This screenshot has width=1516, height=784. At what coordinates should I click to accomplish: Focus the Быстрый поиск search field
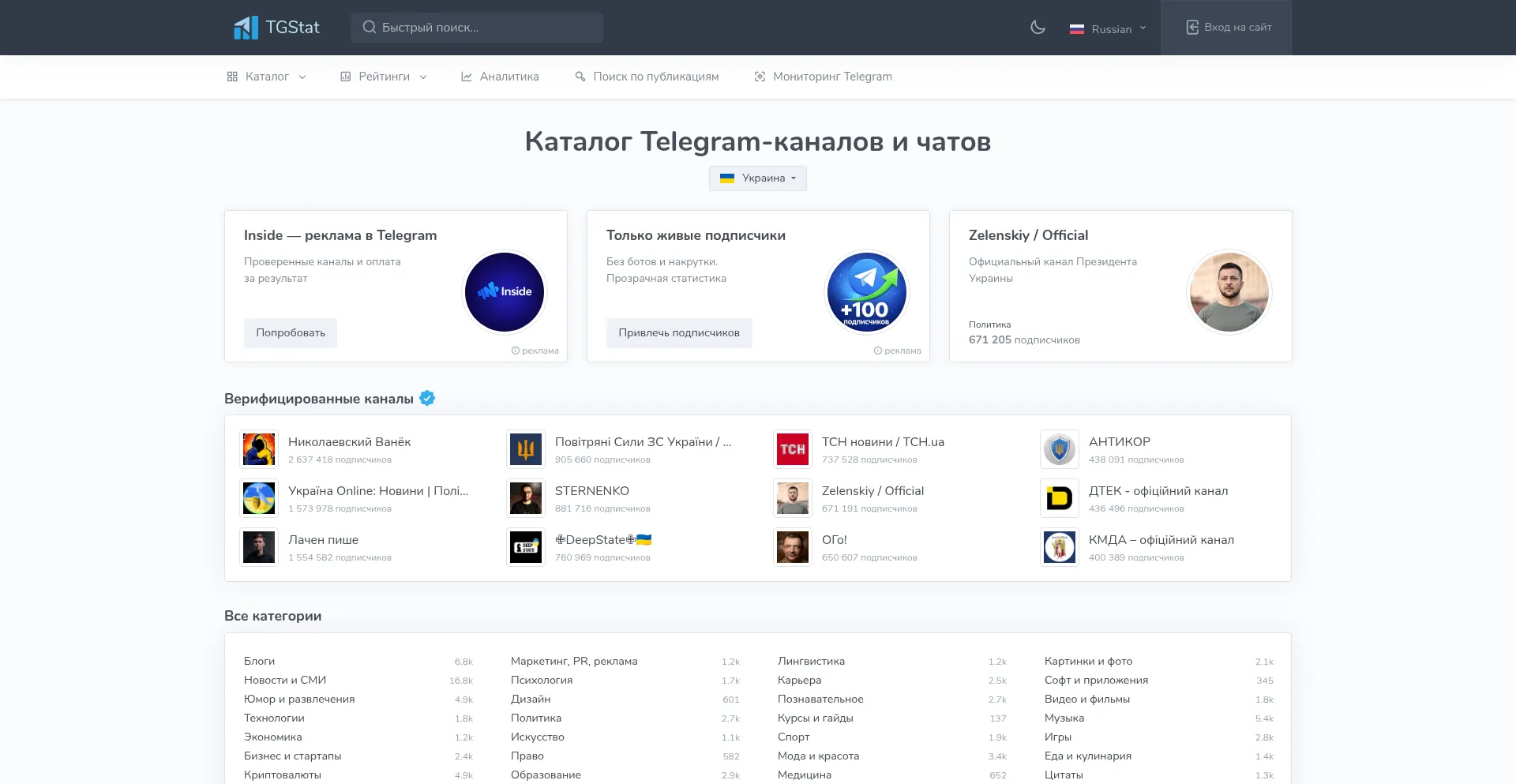[477, 28]
